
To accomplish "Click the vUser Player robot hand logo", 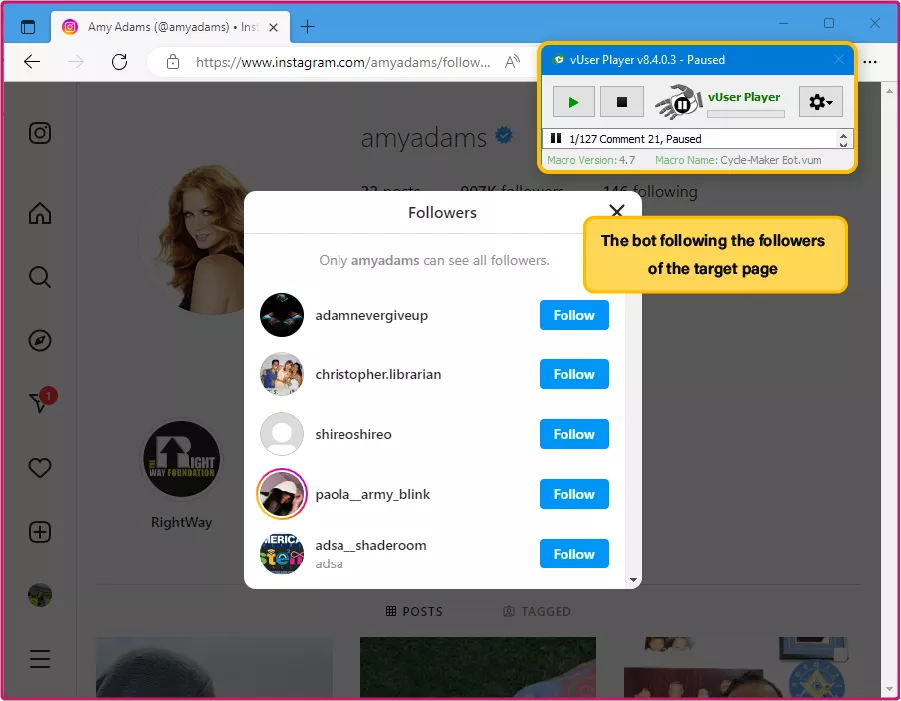I will [x=679, y=102].
